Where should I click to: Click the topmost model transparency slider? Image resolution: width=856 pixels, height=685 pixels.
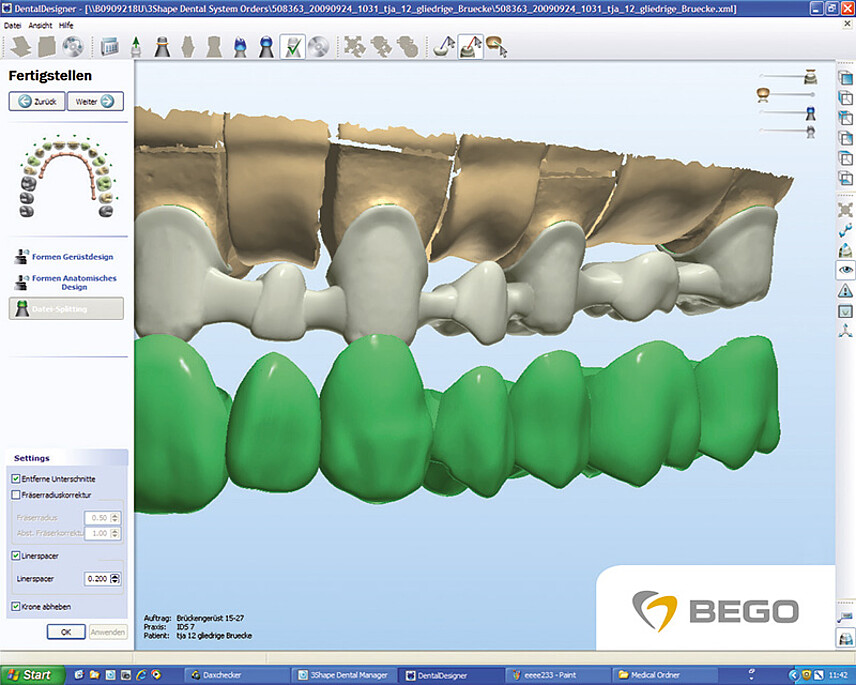pos(785,75)
